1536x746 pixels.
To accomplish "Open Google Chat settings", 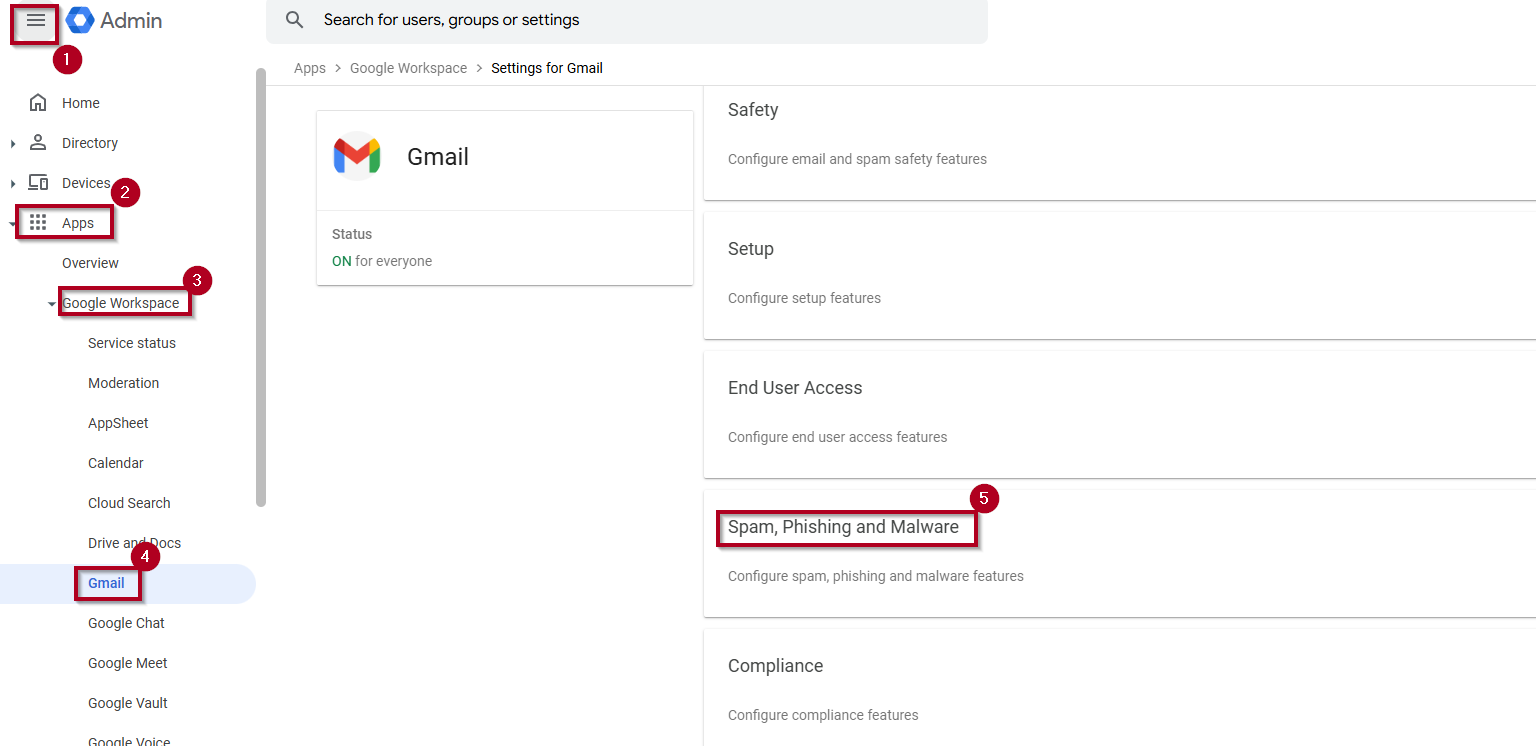I will click(126, 623).
